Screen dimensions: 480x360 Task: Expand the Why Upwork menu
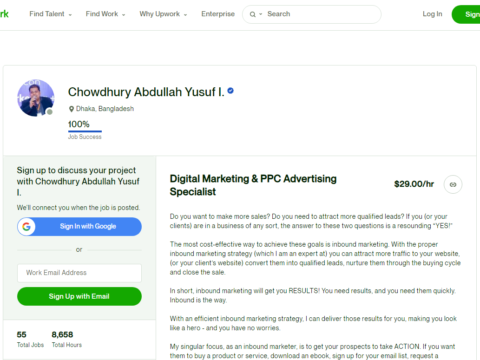point(163,14)
